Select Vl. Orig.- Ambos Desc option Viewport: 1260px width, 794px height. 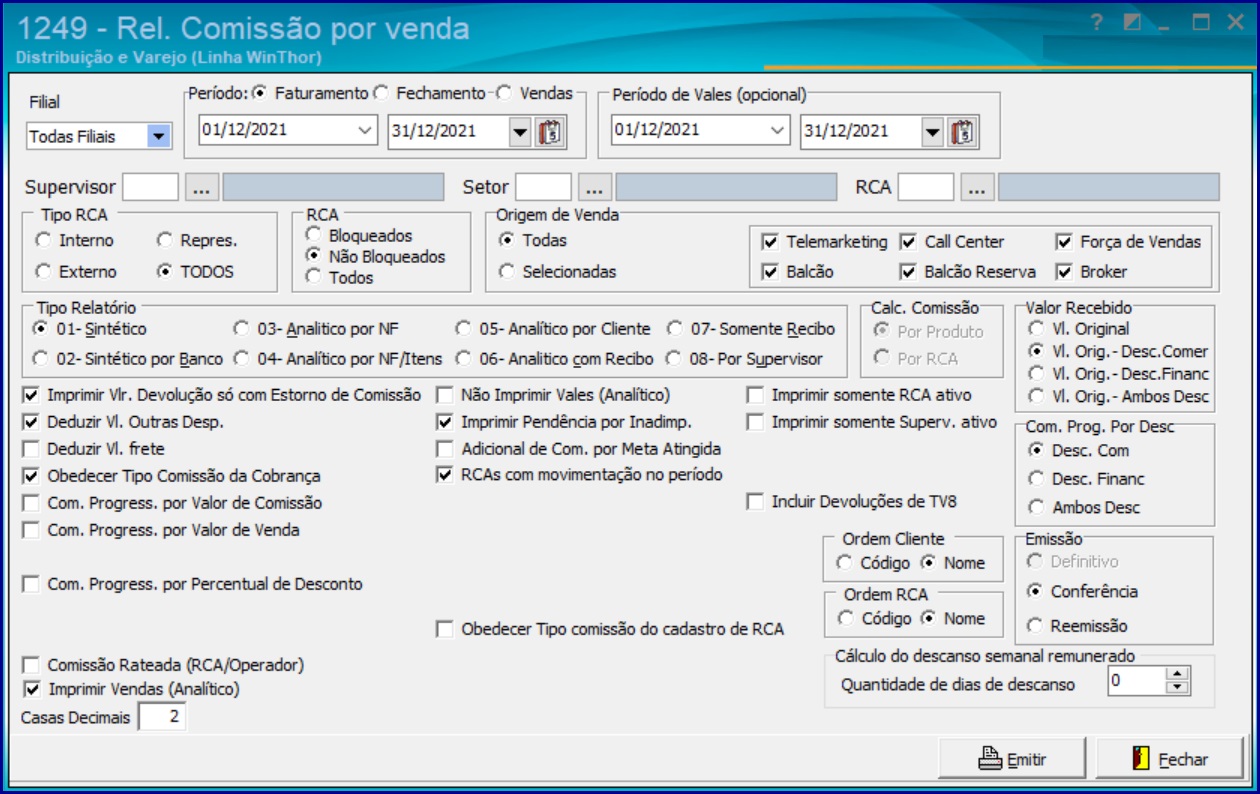click(1118, 397)
